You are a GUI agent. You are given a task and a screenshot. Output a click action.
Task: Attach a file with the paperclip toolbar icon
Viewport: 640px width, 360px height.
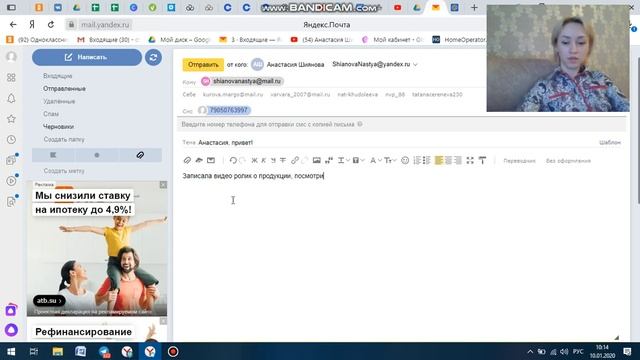(187, 160)
